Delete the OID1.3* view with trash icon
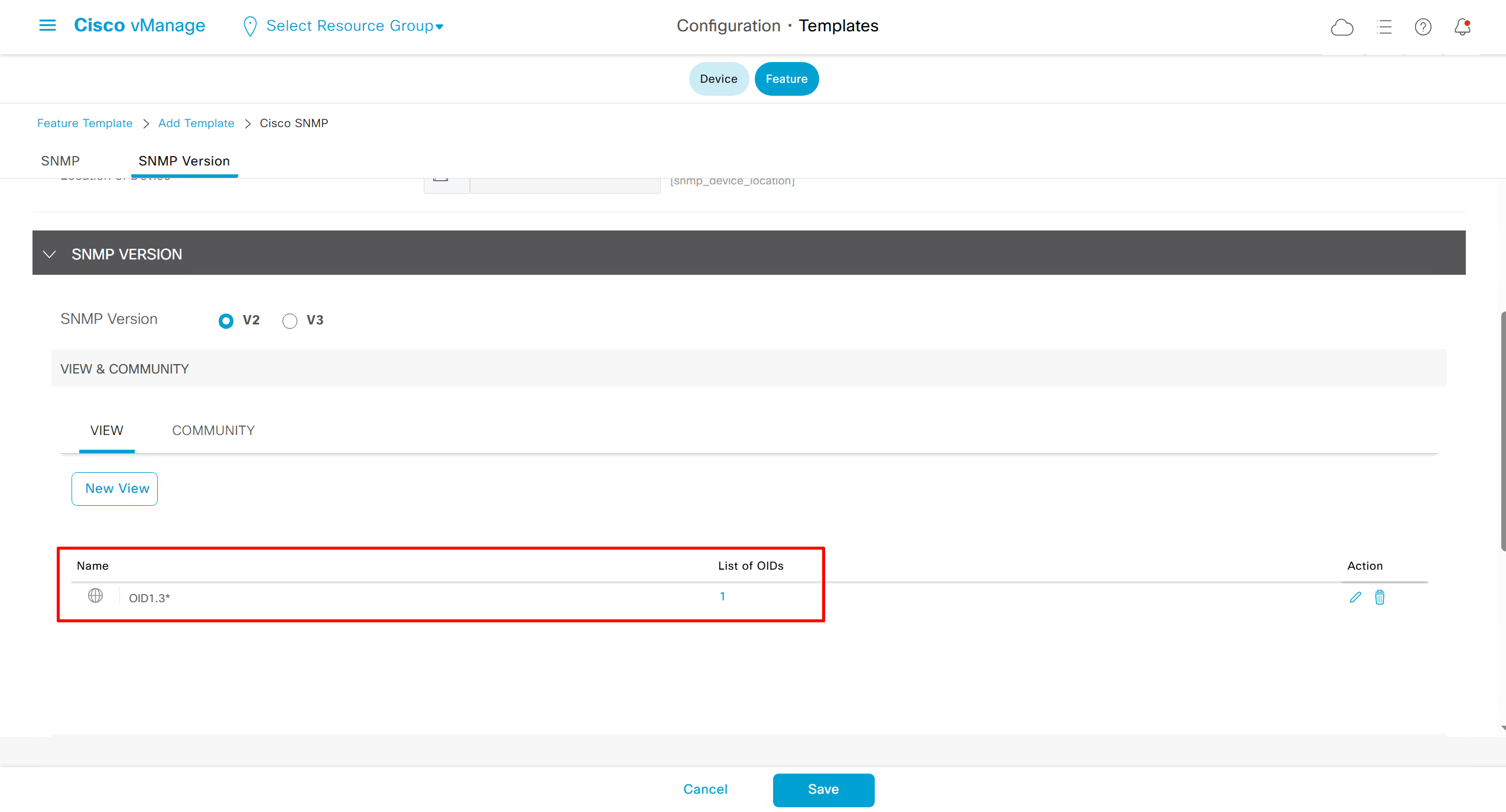1506x812 pixels. 1380,597
